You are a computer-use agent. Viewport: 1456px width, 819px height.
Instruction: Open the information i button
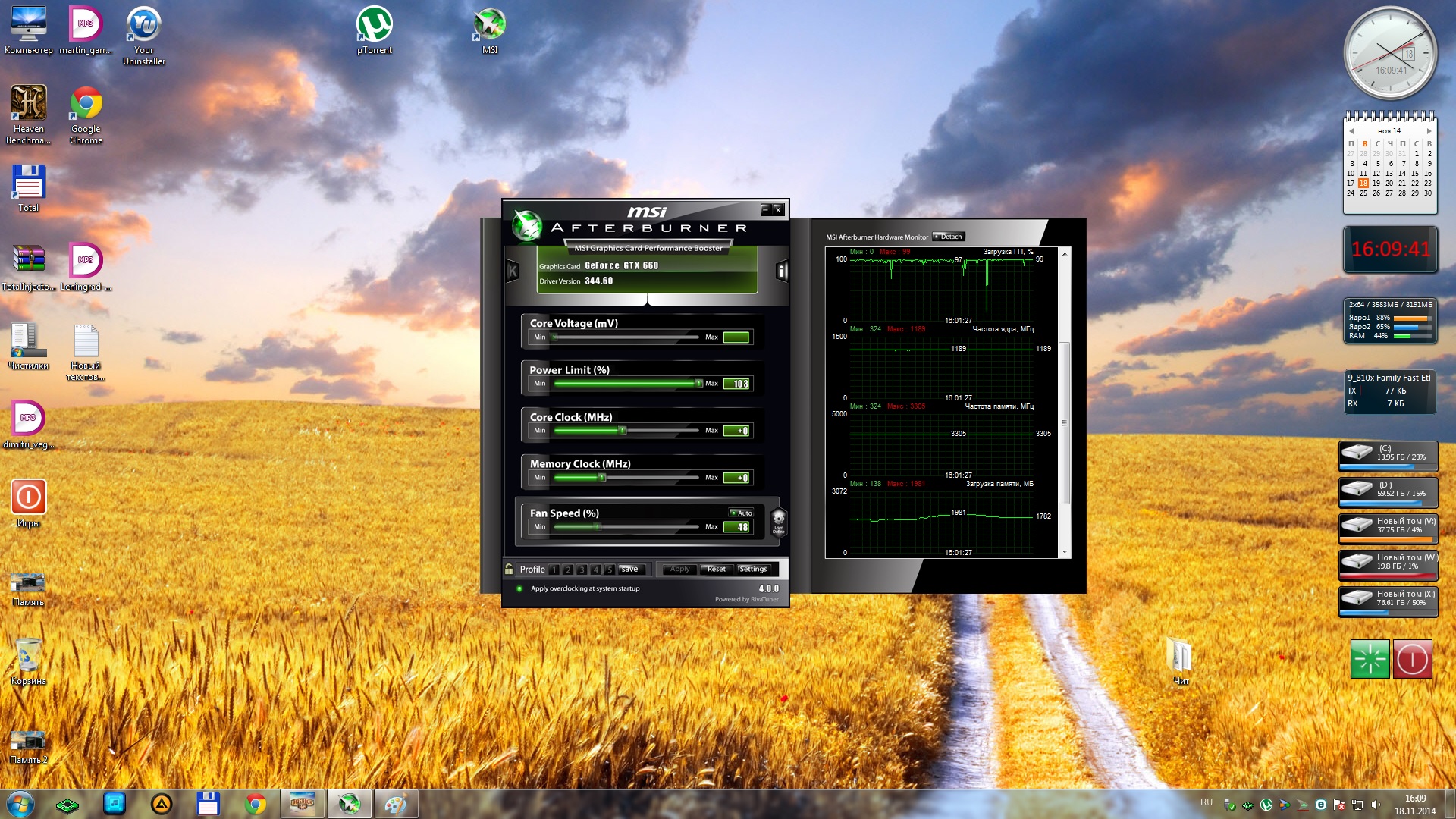[782, 271]
